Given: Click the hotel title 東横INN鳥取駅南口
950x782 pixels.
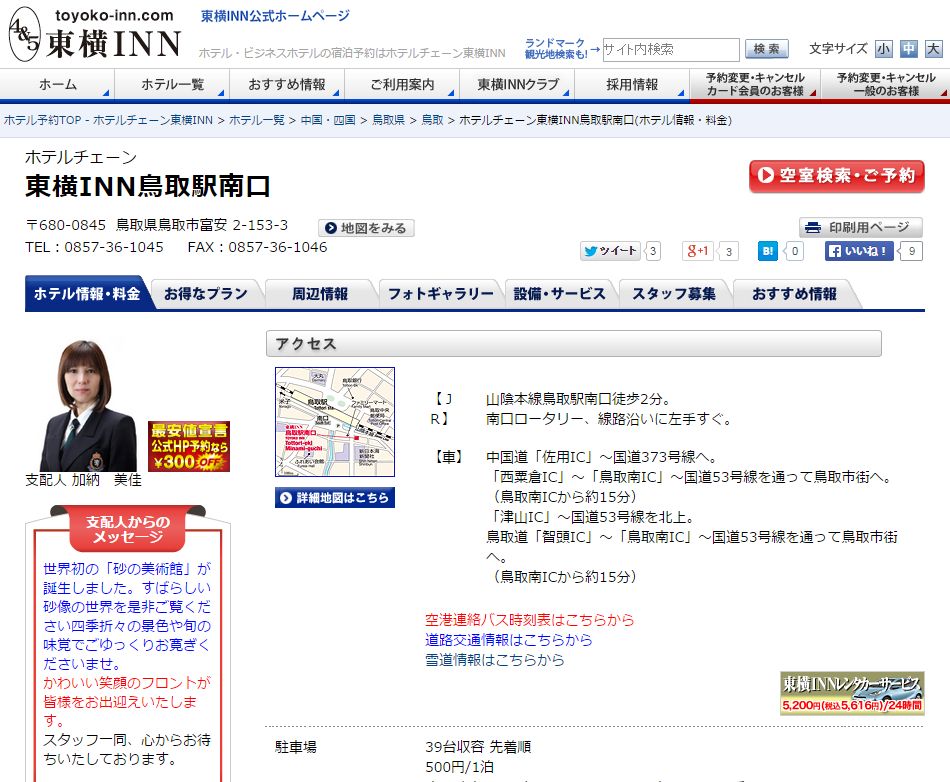Looking at the screenshot, I should [x=148, y=186].
